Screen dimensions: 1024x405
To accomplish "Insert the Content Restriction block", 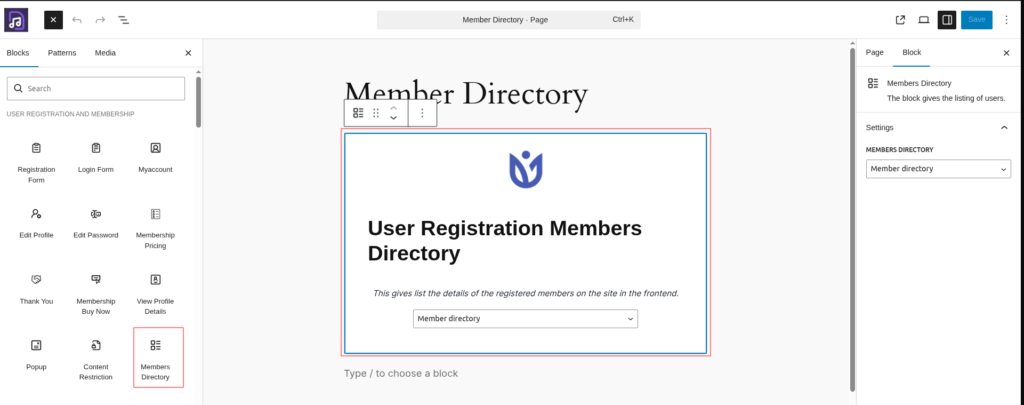I will click(x=96, y=360).
